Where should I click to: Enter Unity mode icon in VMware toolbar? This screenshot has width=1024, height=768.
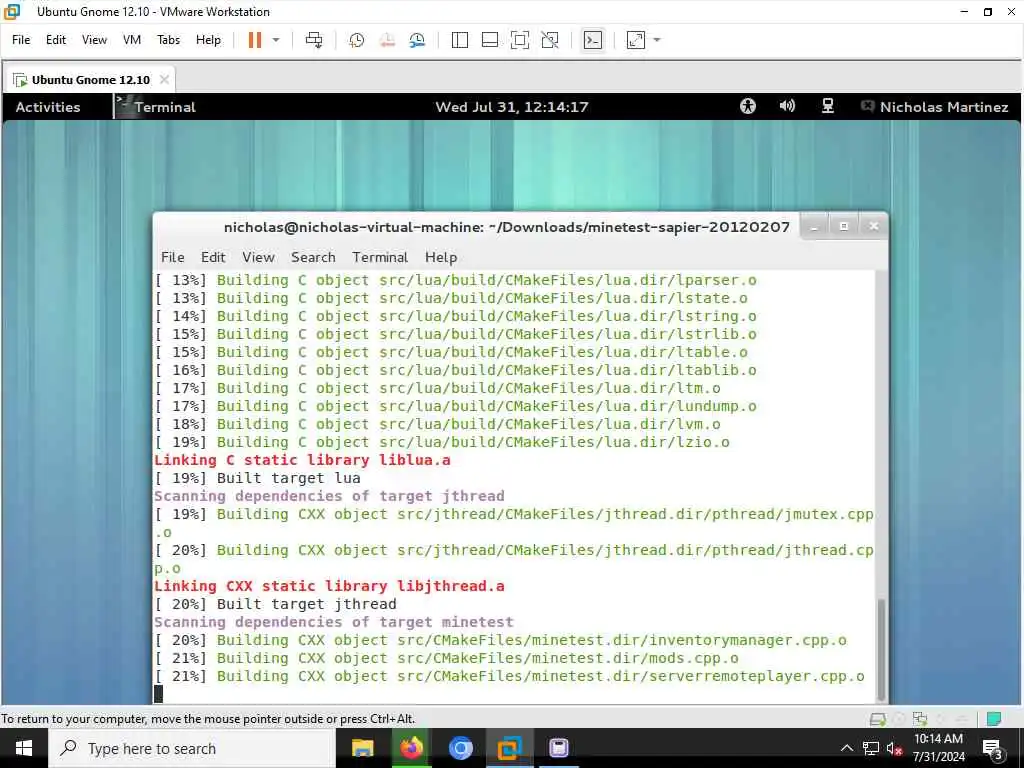pyautogui.click(x=550, y=40)
